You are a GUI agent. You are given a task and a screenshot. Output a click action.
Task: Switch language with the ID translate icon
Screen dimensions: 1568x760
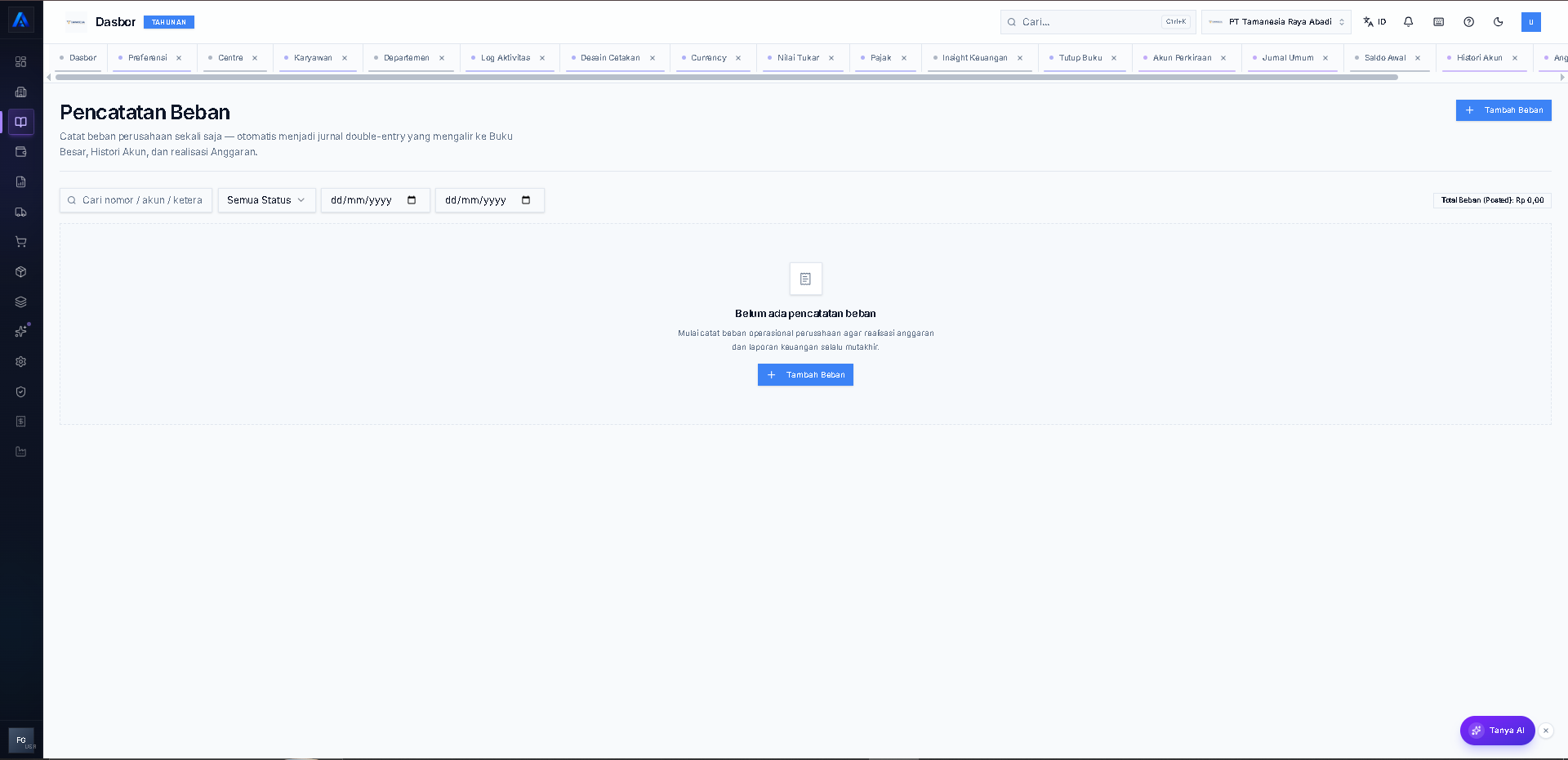point(1374,22)
